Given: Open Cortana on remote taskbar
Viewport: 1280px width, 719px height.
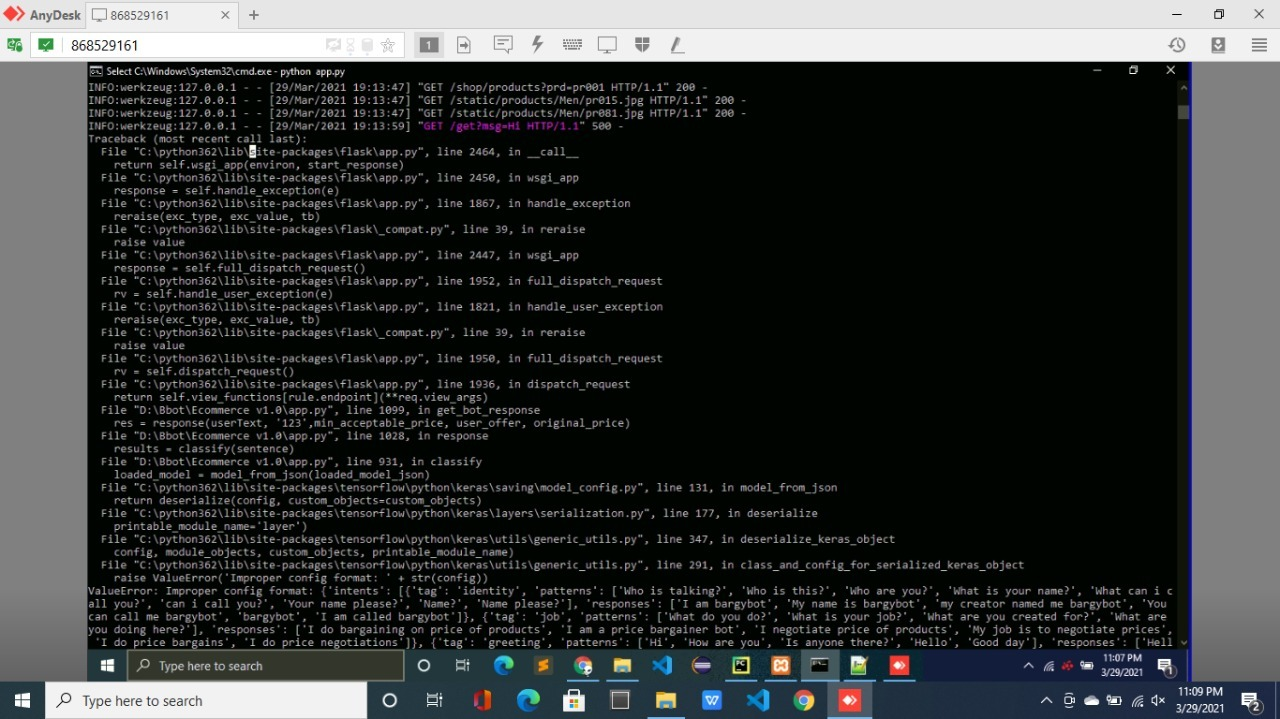Looking at the screenshot, I should click(424, 666).
